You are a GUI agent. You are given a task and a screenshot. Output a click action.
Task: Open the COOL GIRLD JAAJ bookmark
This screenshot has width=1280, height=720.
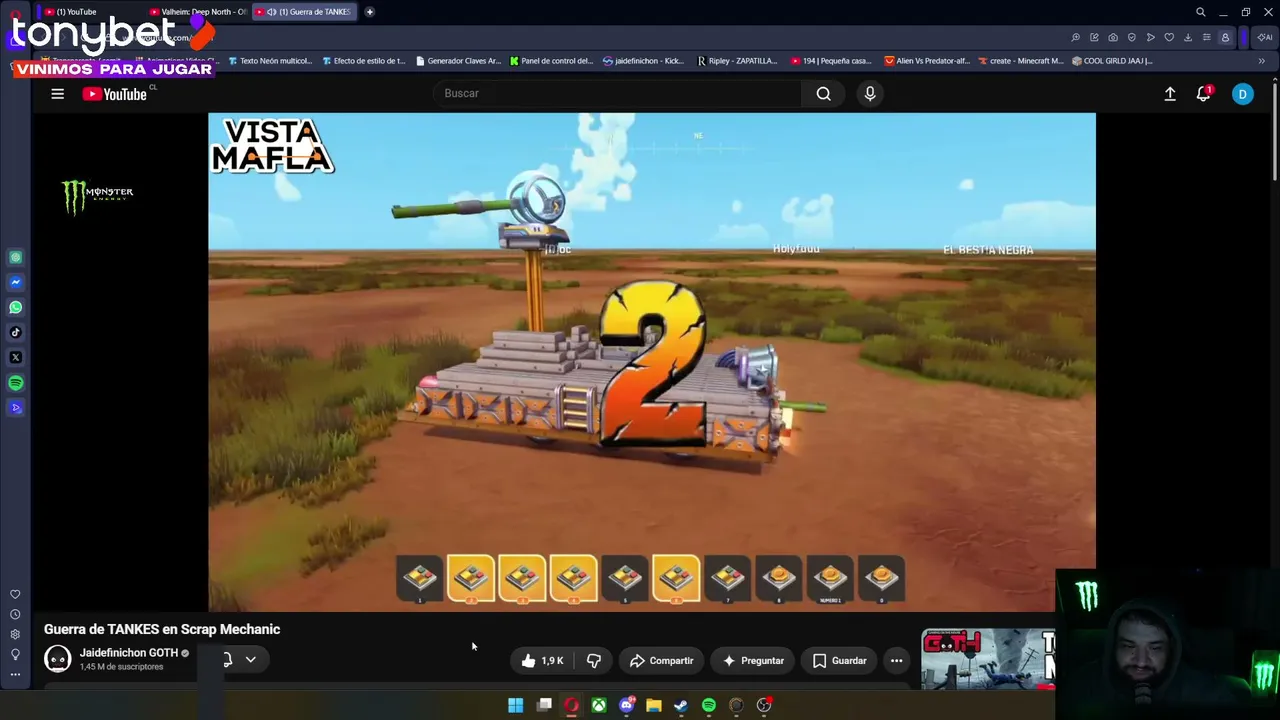(1112, 61)
